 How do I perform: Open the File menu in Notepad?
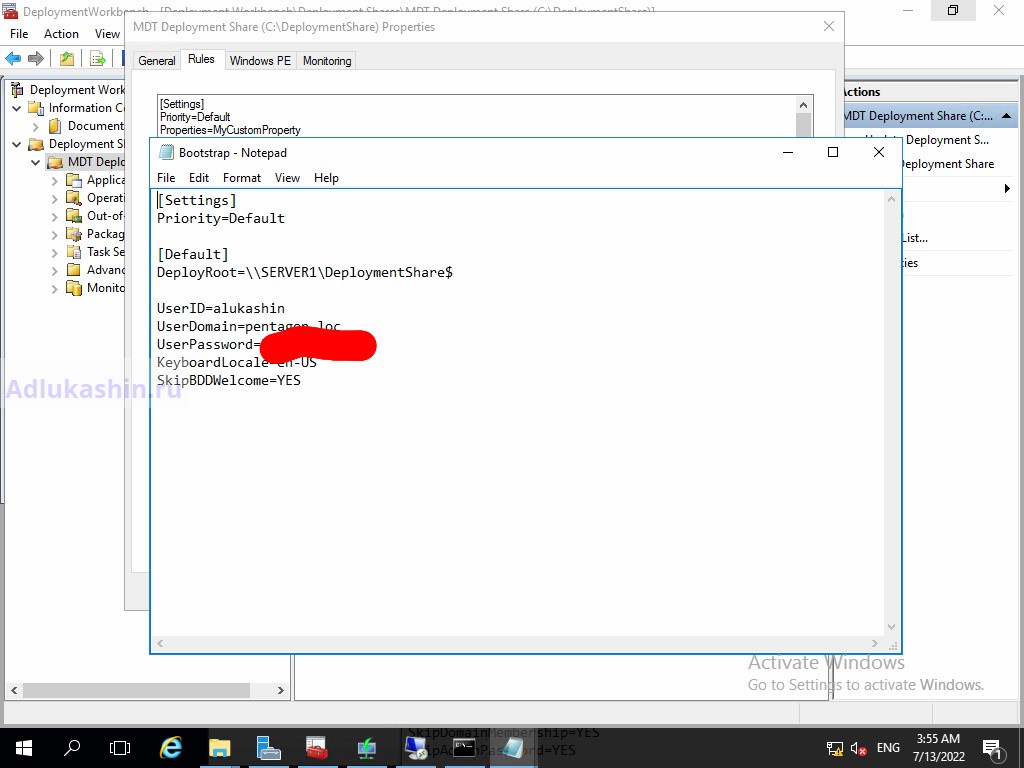(x=166, y=178)
